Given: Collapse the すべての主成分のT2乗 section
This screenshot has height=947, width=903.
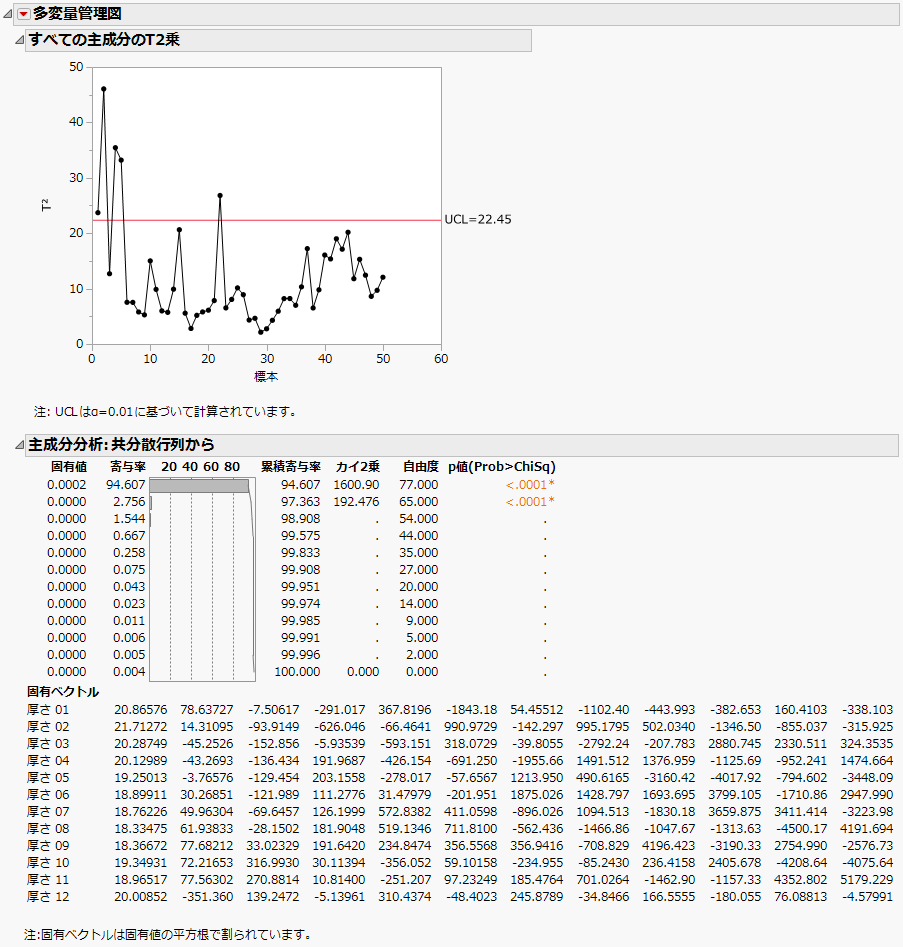Looking at the screenshot, I should (17, 41).
